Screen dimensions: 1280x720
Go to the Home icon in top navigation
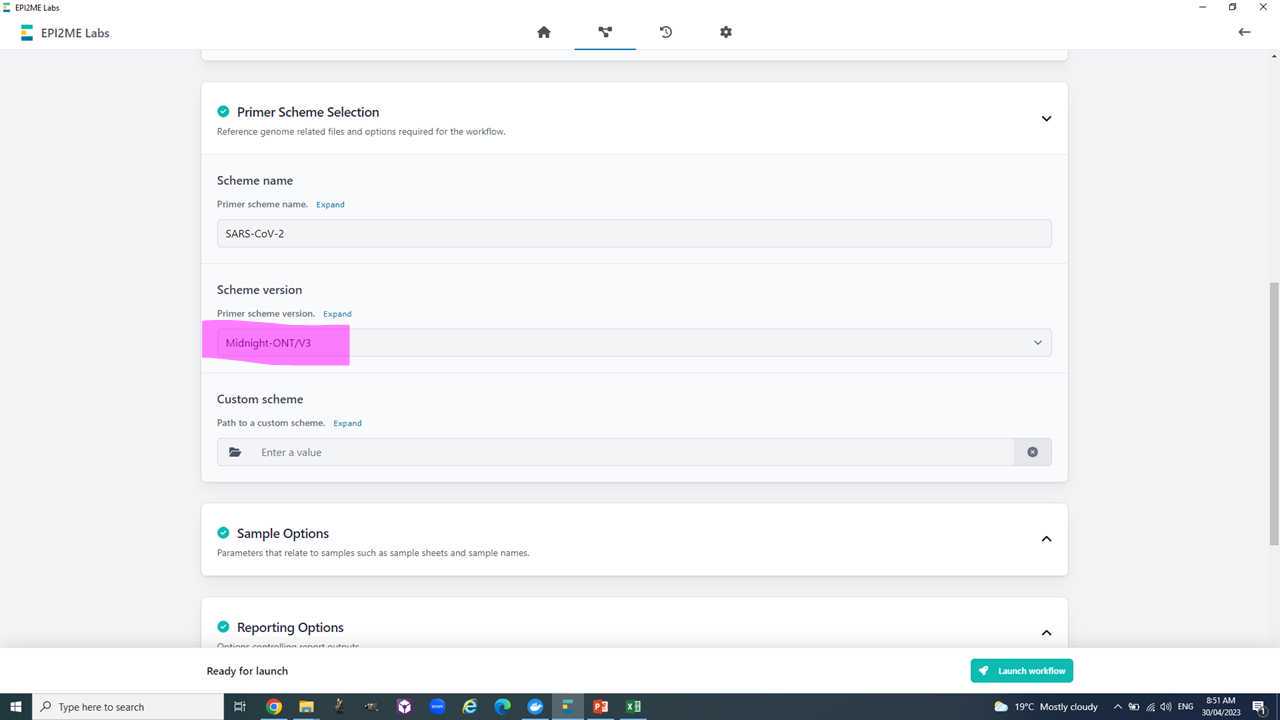click(x=544, y=32)
